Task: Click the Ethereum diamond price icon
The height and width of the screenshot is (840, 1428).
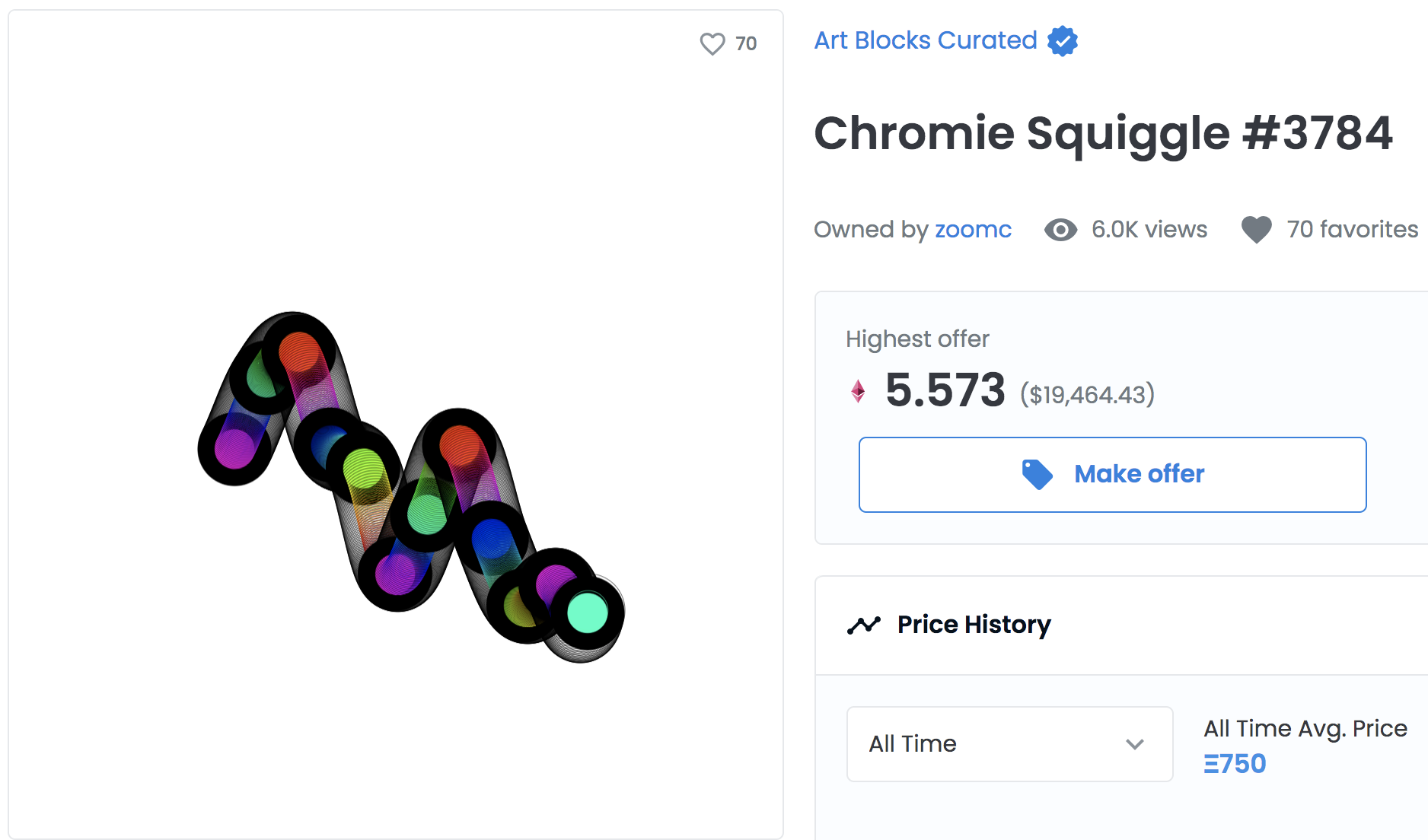Action: [858, 391]
